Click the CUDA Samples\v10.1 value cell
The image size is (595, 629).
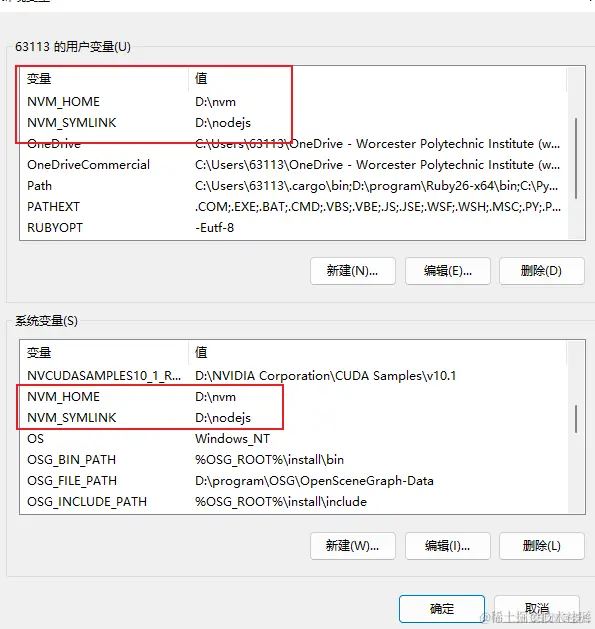(325, 376)
